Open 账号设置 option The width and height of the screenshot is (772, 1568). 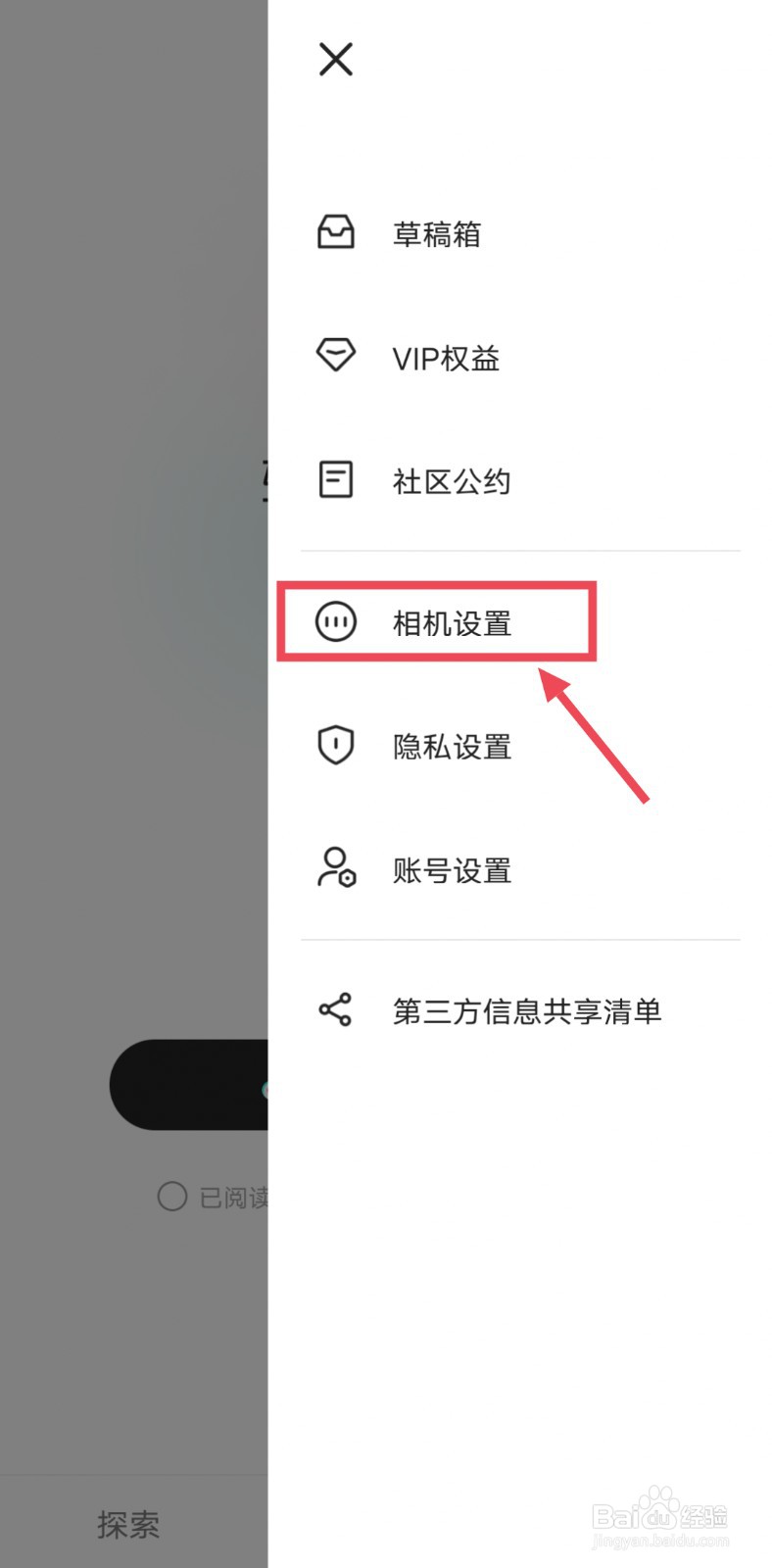point(452,870)
